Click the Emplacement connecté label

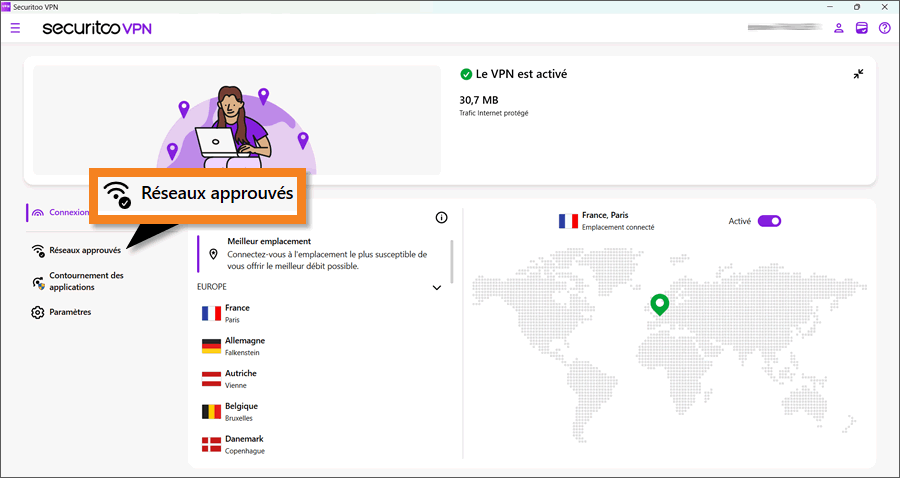[x=618, y=227]
